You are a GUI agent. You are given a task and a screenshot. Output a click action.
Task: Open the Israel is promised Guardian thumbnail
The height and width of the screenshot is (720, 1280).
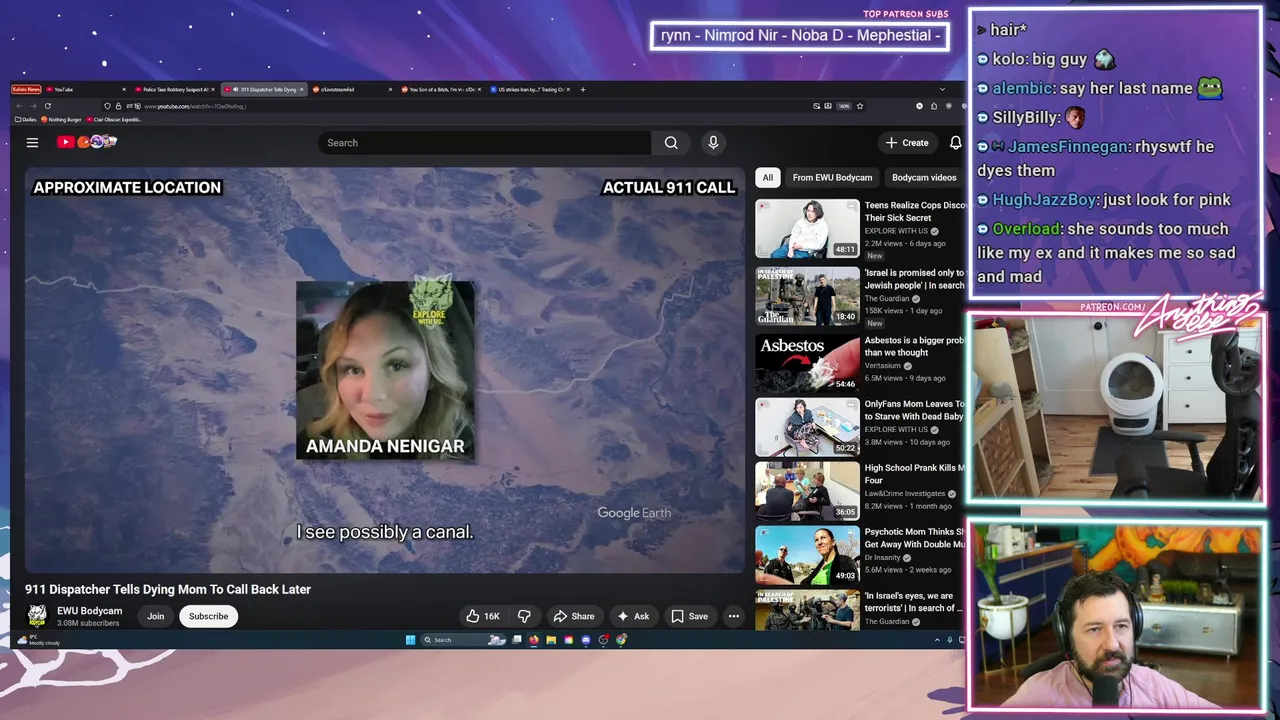(x=807, y=295)
